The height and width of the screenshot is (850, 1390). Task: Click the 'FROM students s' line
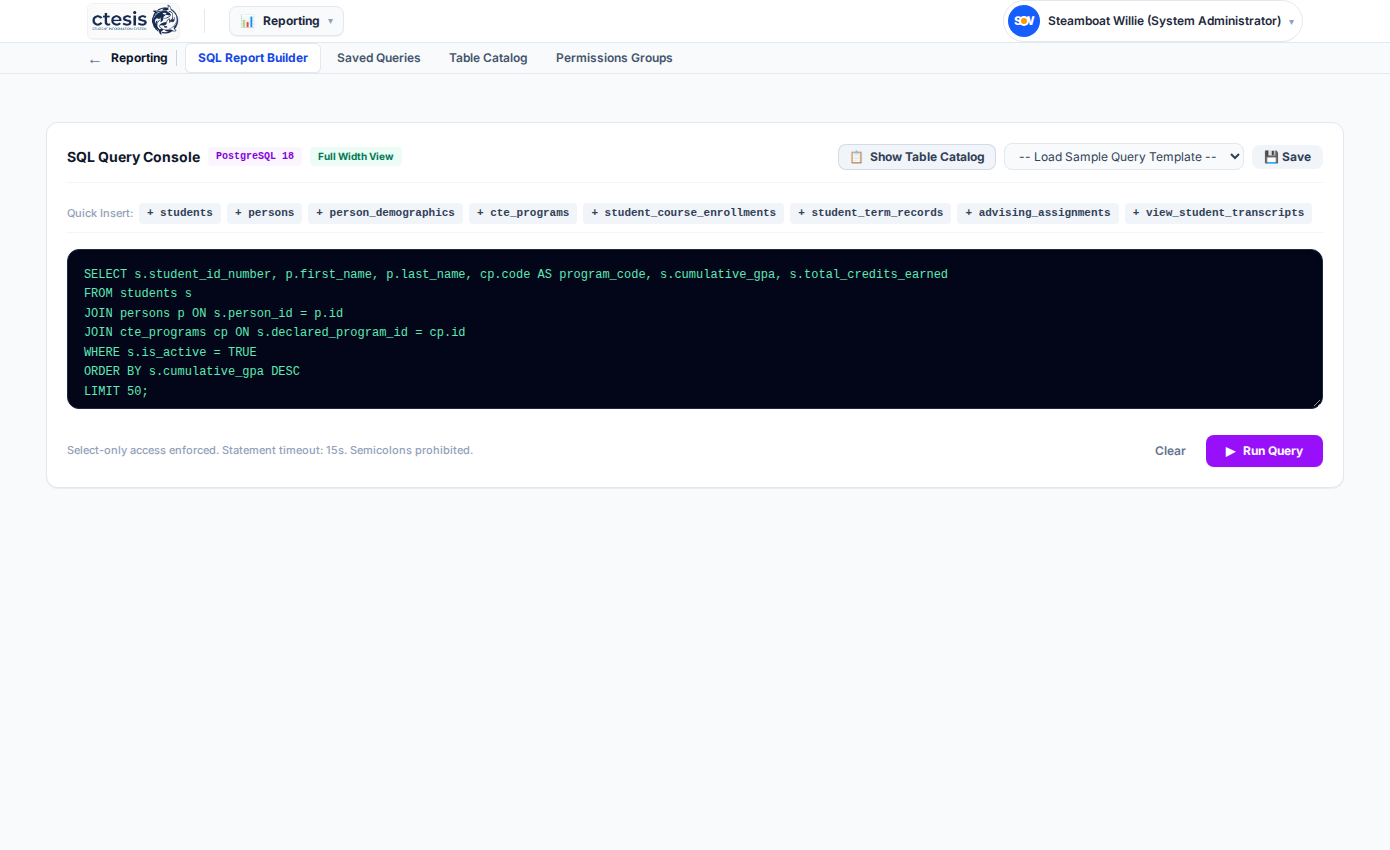click(138, 293)
